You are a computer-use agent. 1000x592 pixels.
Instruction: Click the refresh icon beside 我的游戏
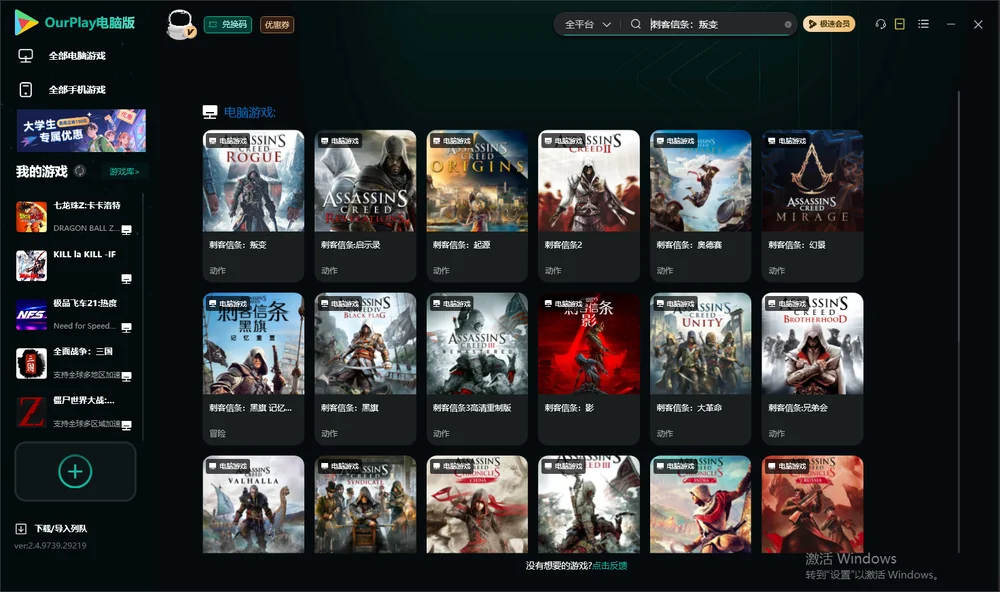[80, 171]
